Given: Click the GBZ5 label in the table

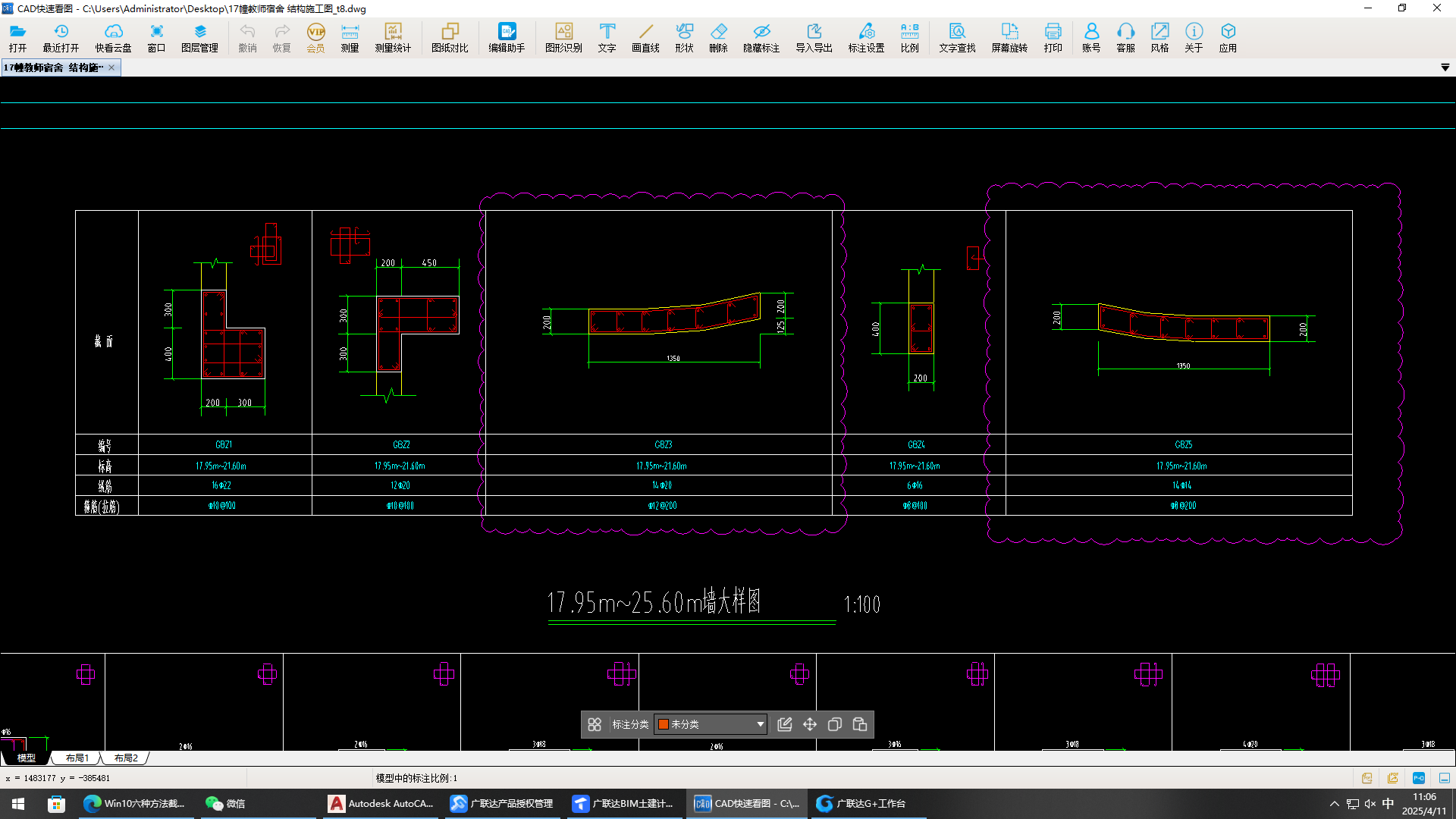Looking at the screenshot, I should point(1183,445).
